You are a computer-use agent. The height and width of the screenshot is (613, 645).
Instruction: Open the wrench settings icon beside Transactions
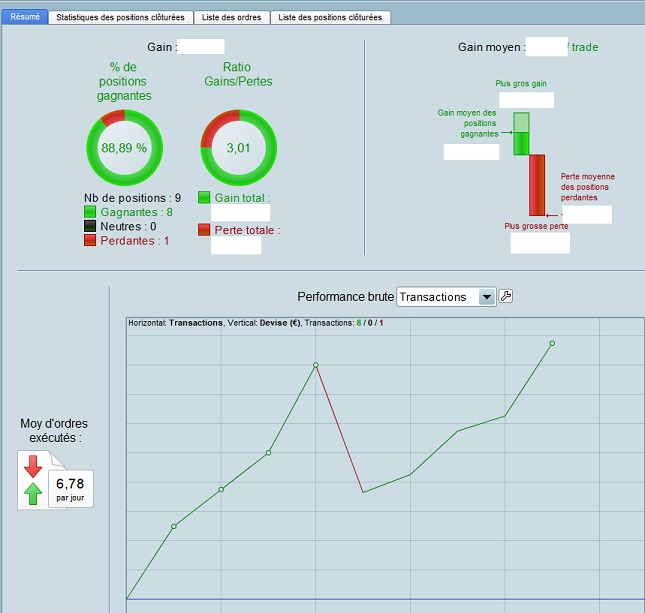click(x=506, y=296)
